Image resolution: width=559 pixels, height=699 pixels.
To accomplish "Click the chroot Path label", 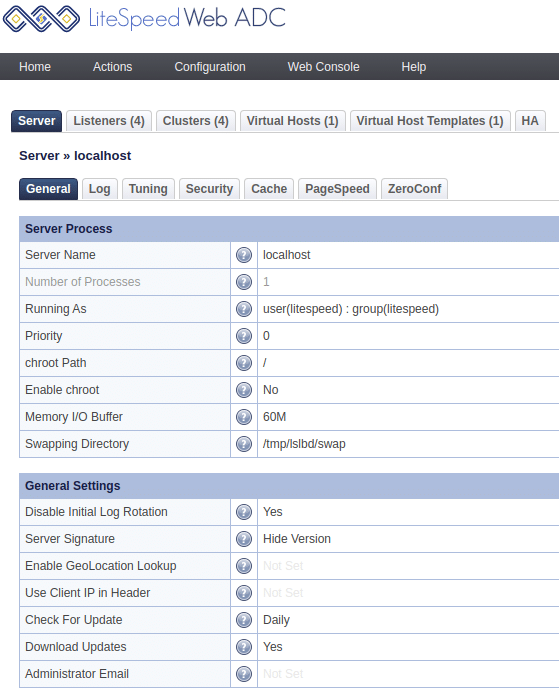I will point(56,363).
